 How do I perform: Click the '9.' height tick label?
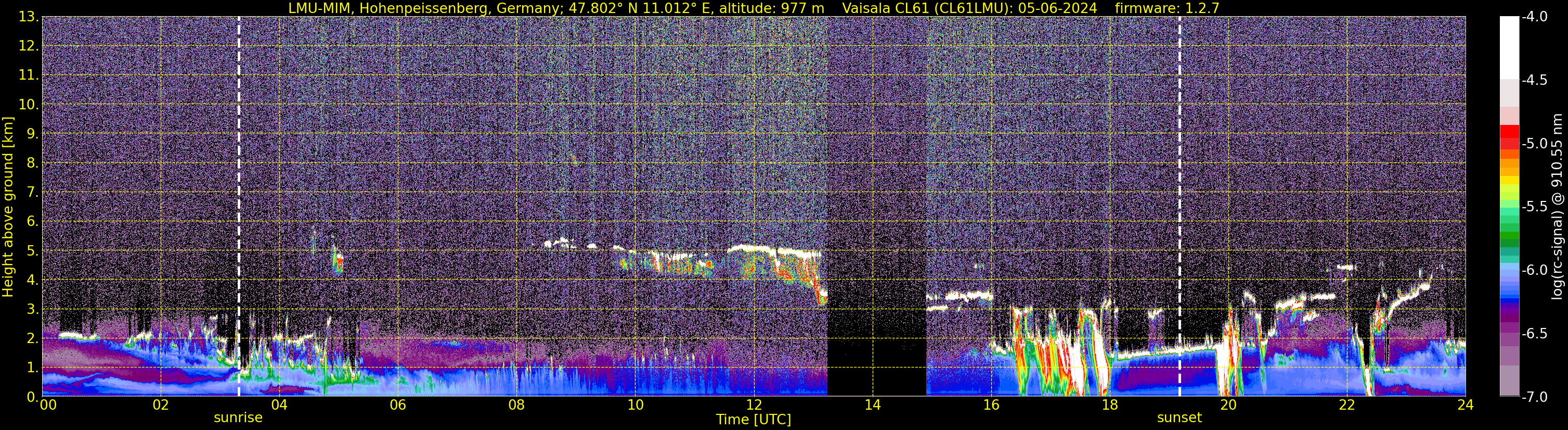(32, 134)
